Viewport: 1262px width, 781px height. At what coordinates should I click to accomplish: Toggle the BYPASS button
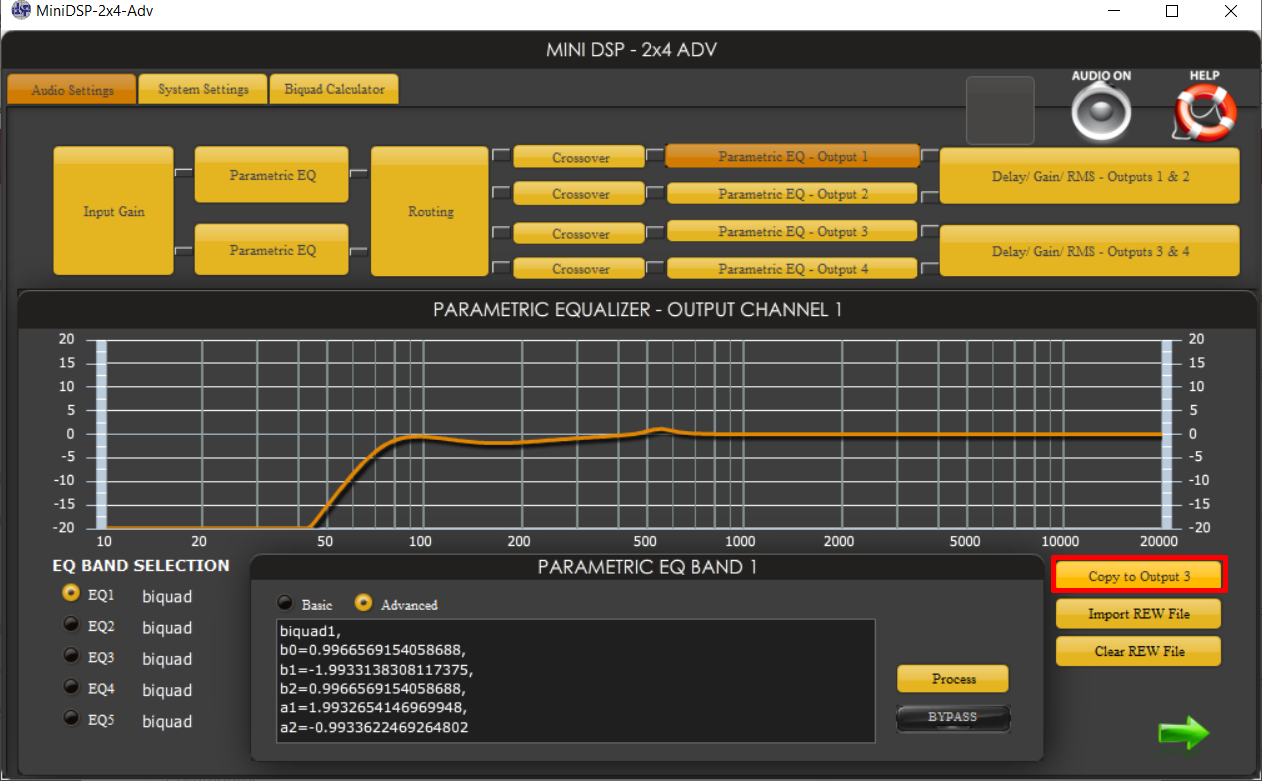(953, 718)
